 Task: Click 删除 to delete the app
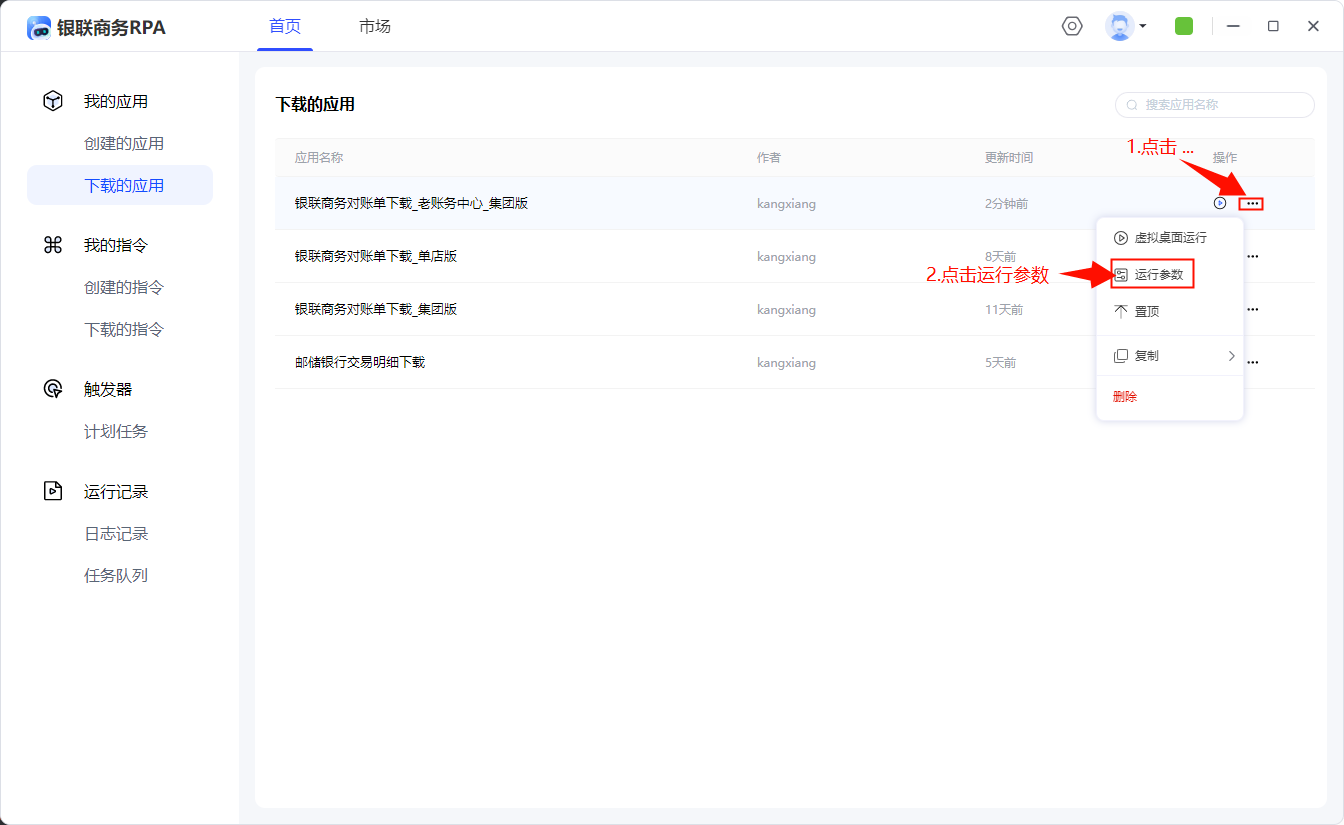click(1125, 397)
